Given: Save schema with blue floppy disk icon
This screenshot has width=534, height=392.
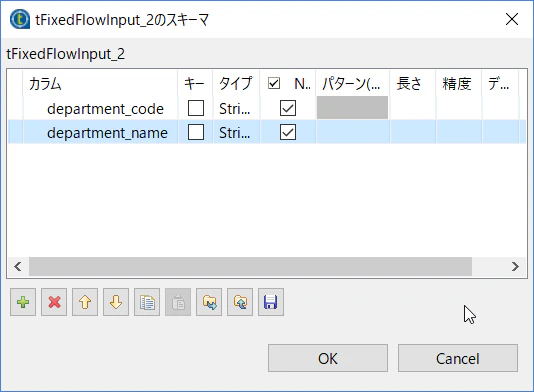Looking at the screenshot, I should 271,302.
